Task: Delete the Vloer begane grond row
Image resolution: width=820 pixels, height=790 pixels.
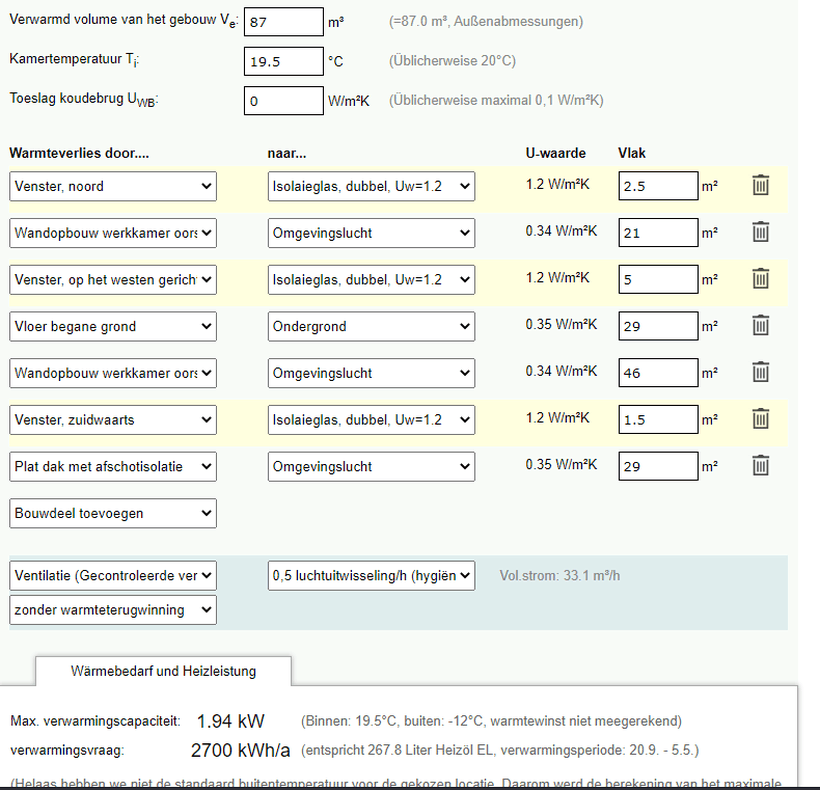Action: point(760,326)
